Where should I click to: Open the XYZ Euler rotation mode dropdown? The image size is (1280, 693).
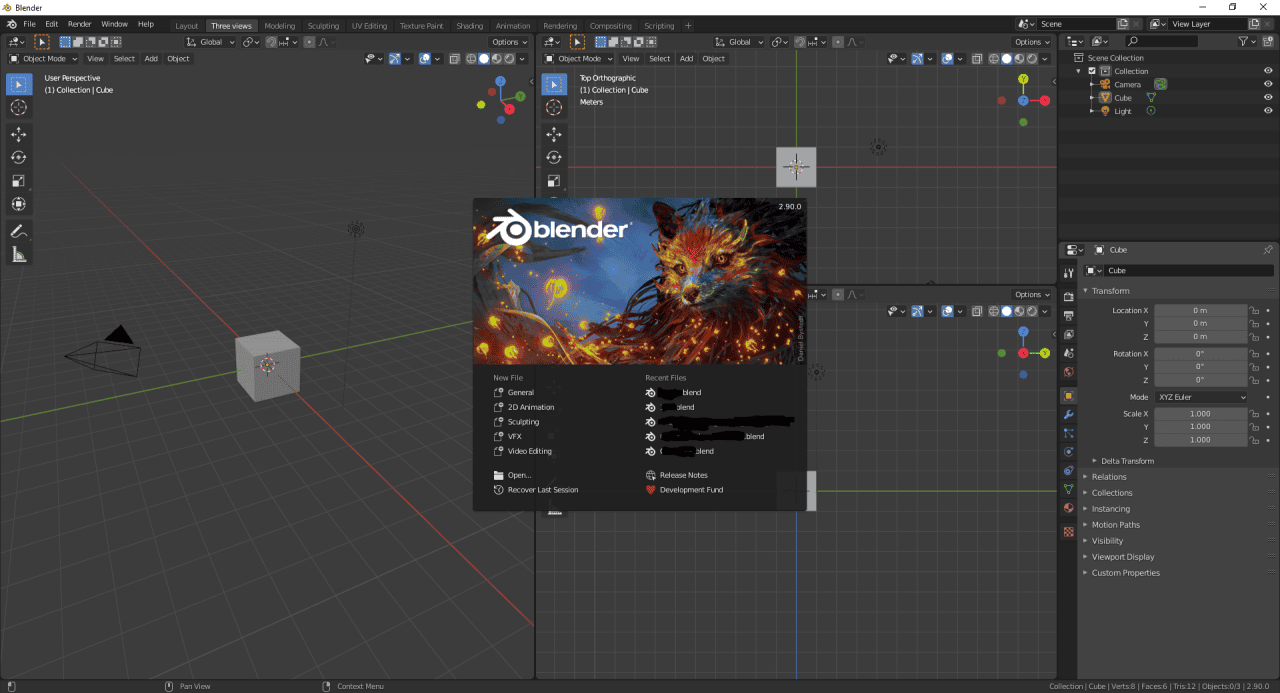pos(1200,397)
